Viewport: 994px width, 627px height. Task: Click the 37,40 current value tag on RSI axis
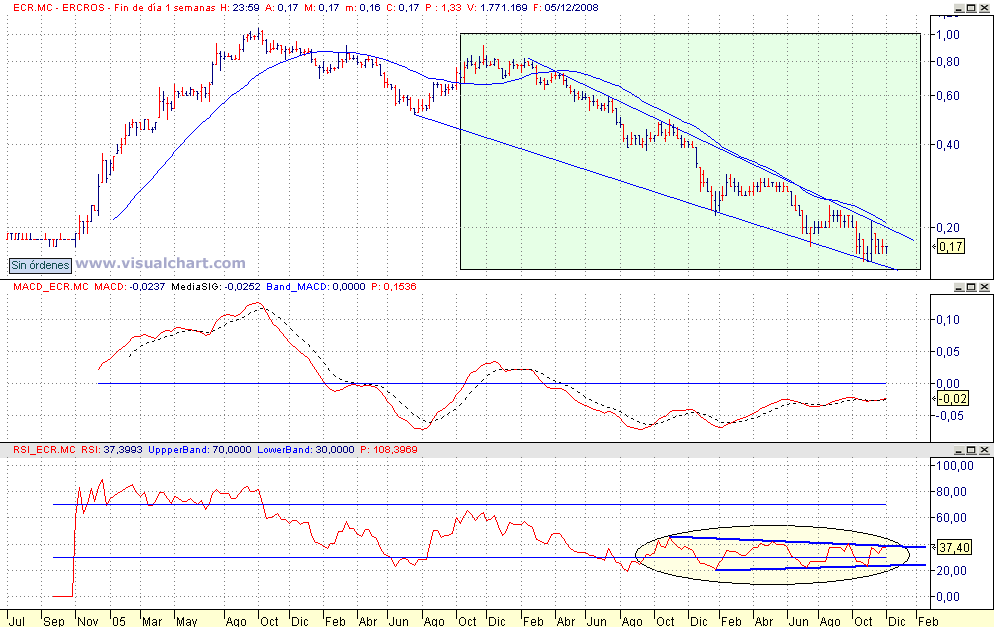coord(954,547)
